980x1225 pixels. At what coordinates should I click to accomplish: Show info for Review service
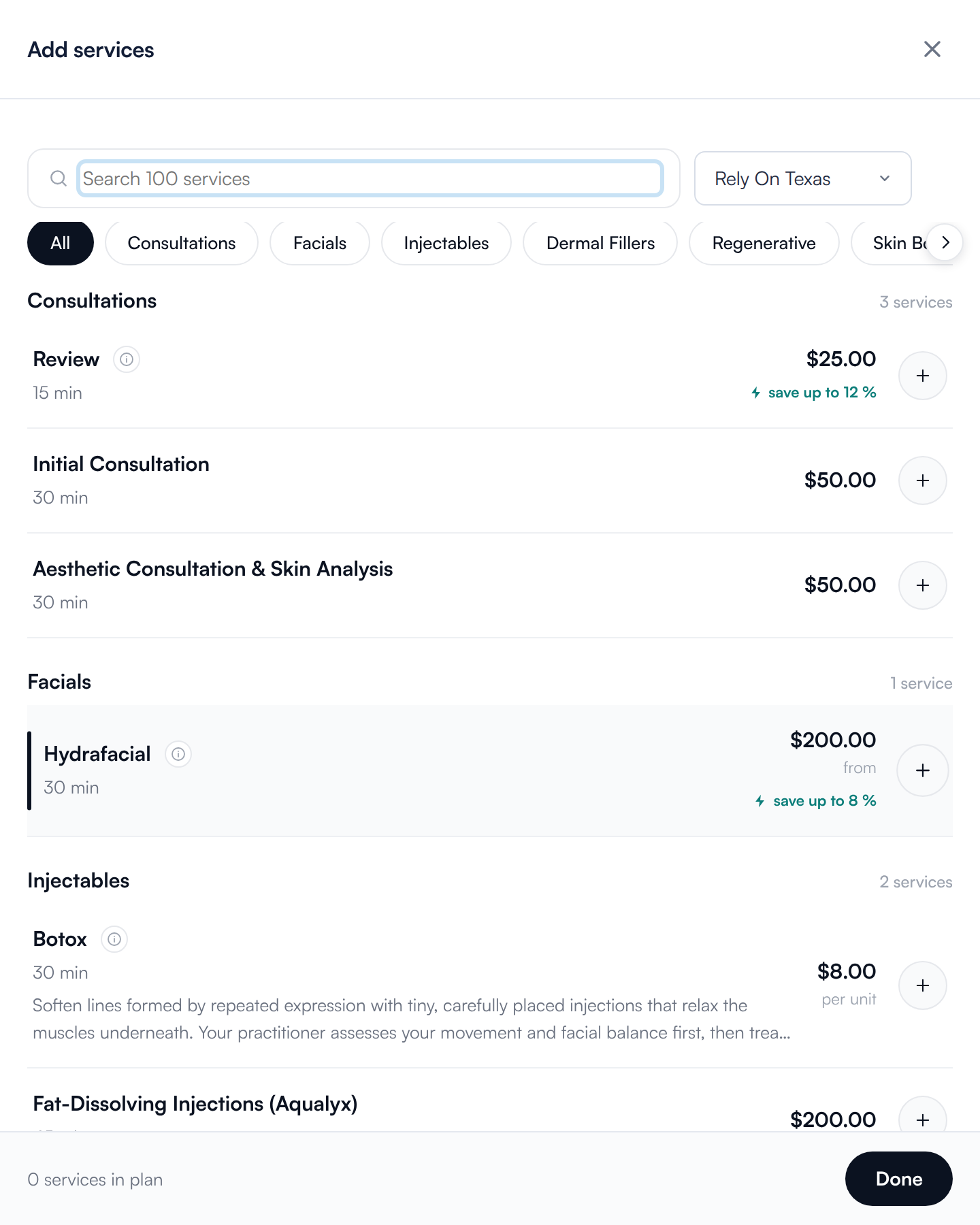pyautogui.click(x=127, y=359)
